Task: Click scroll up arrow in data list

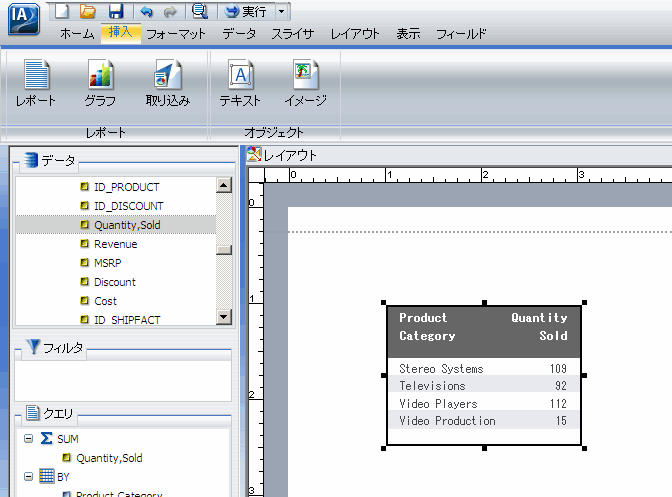Action: (224, 185)
